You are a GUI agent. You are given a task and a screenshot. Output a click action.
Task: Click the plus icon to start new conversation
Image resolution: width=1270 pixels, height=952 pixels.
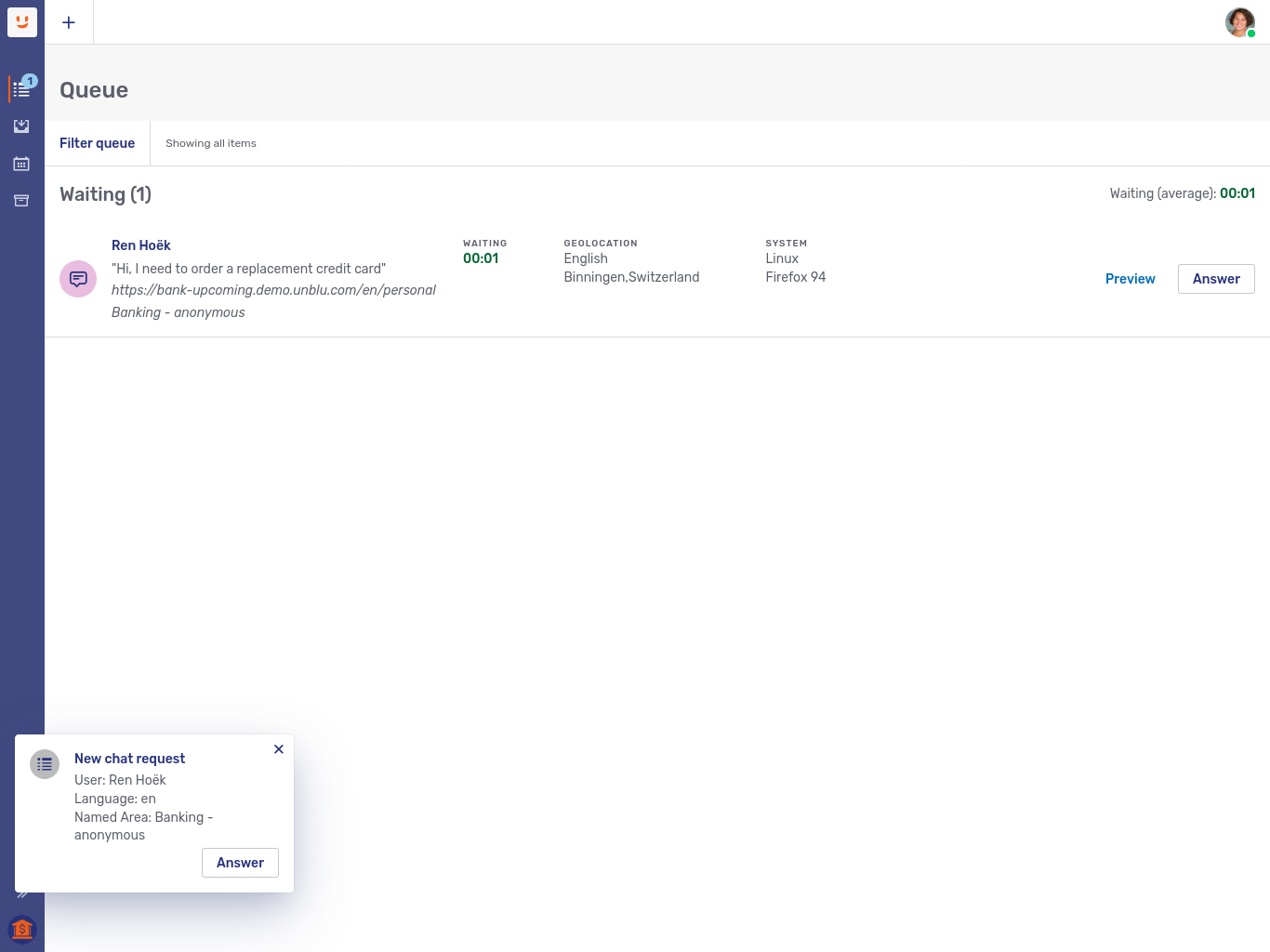(x=69, y=22)
